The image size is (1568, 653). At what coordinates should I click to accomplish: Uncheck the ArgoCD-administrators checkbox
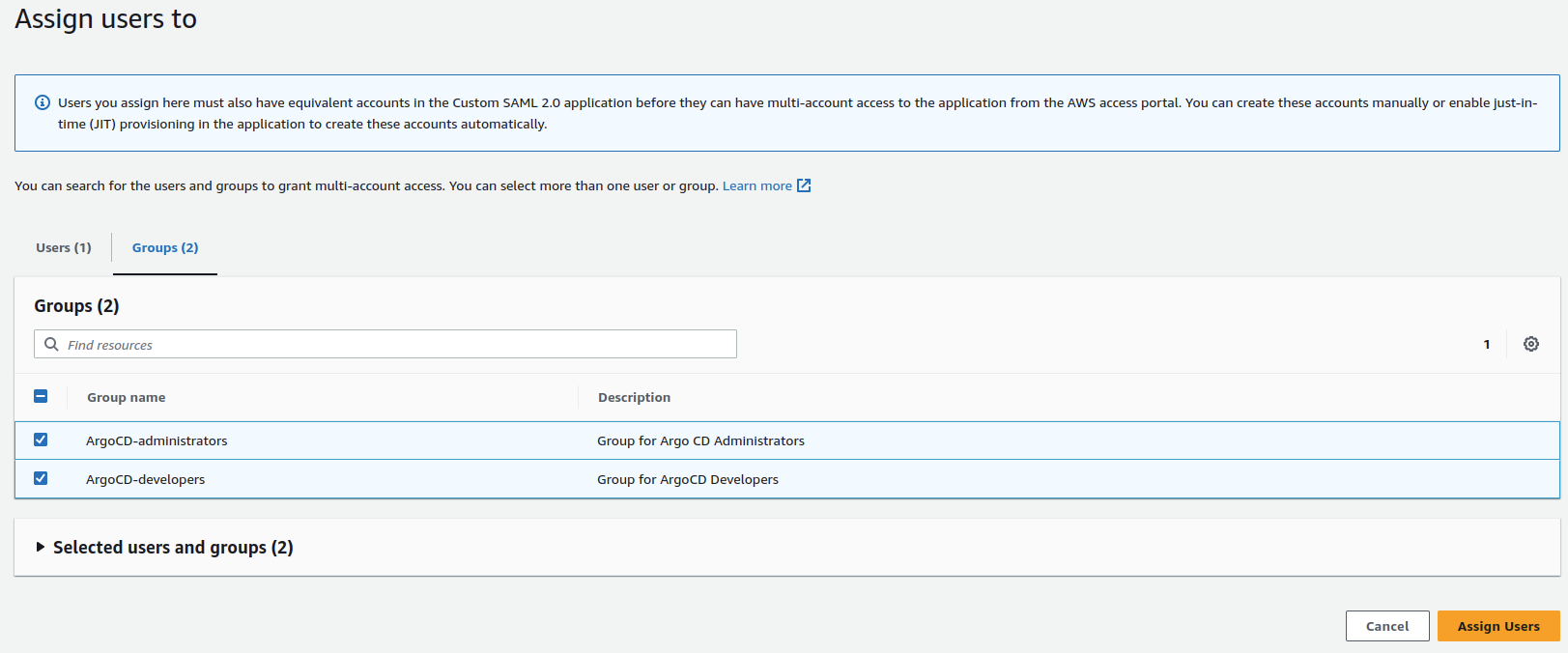tap(41, 440)
